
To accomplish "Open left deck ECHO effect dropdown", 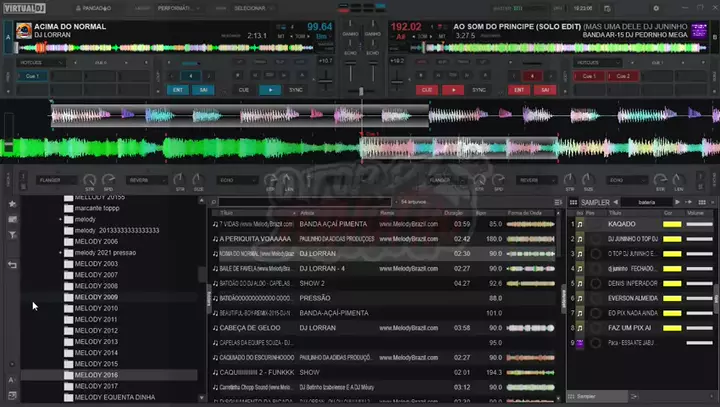I will coord(237,180).
